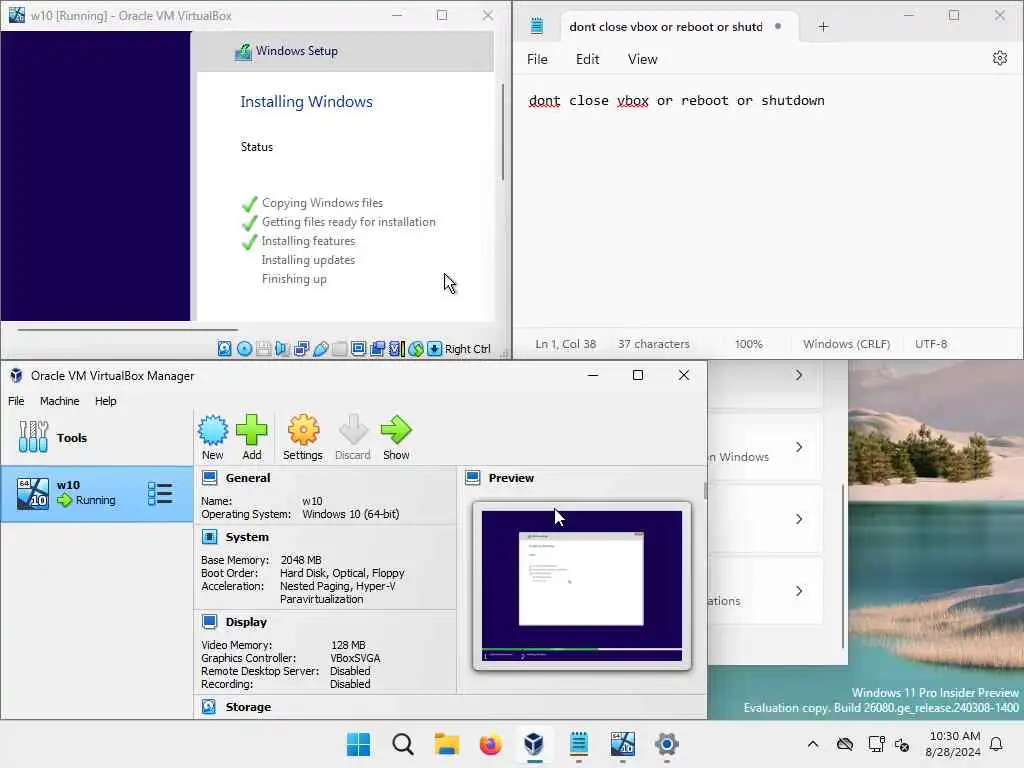This screenshot has width=1024, height=768.
Task: Click the topmost chevron in the Settings window
Action: click(799, 375)
